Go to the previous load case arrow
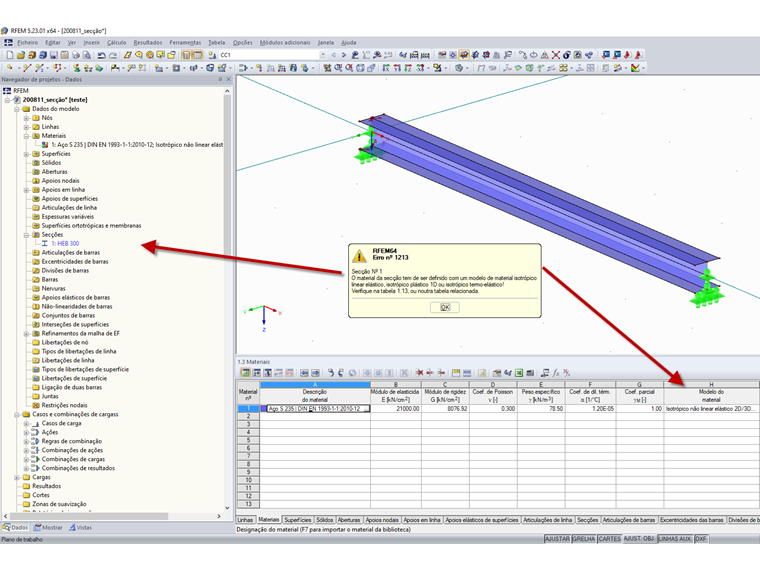 [x=333, y=55]
